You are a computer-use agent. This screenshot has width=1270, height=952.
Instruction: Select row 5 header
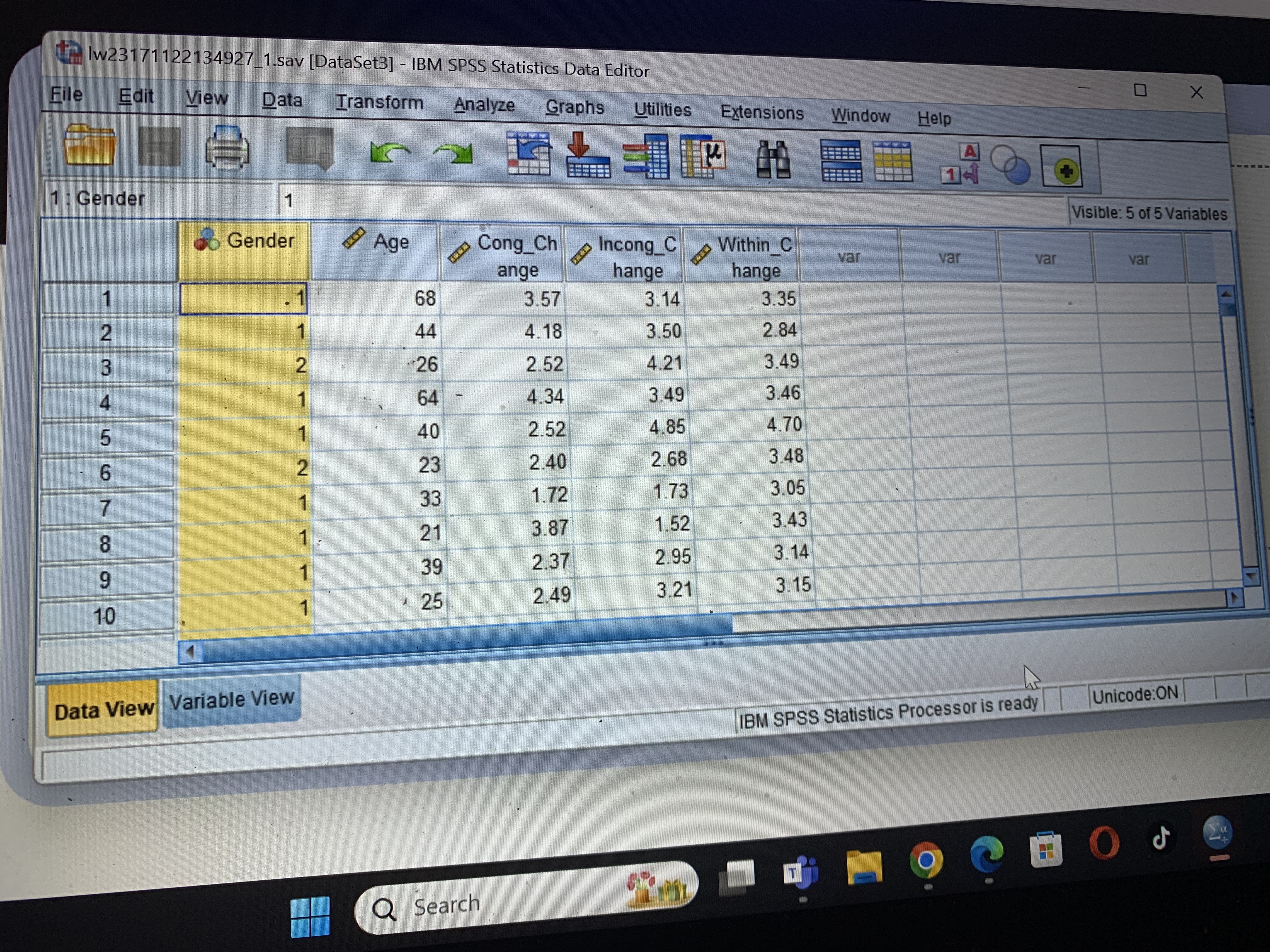click(106, 437)
